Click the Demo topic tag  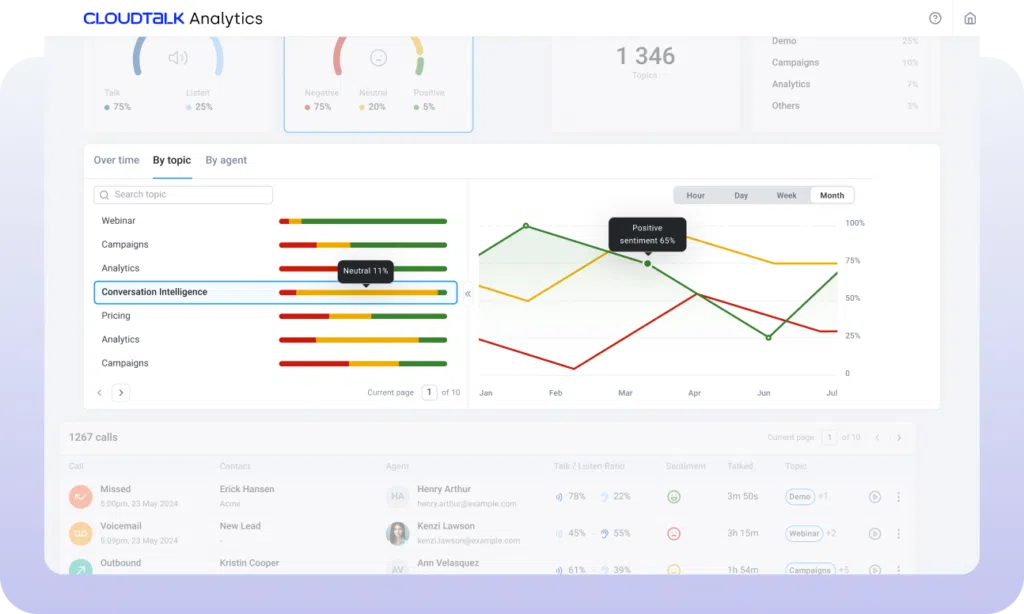(799, 496)
